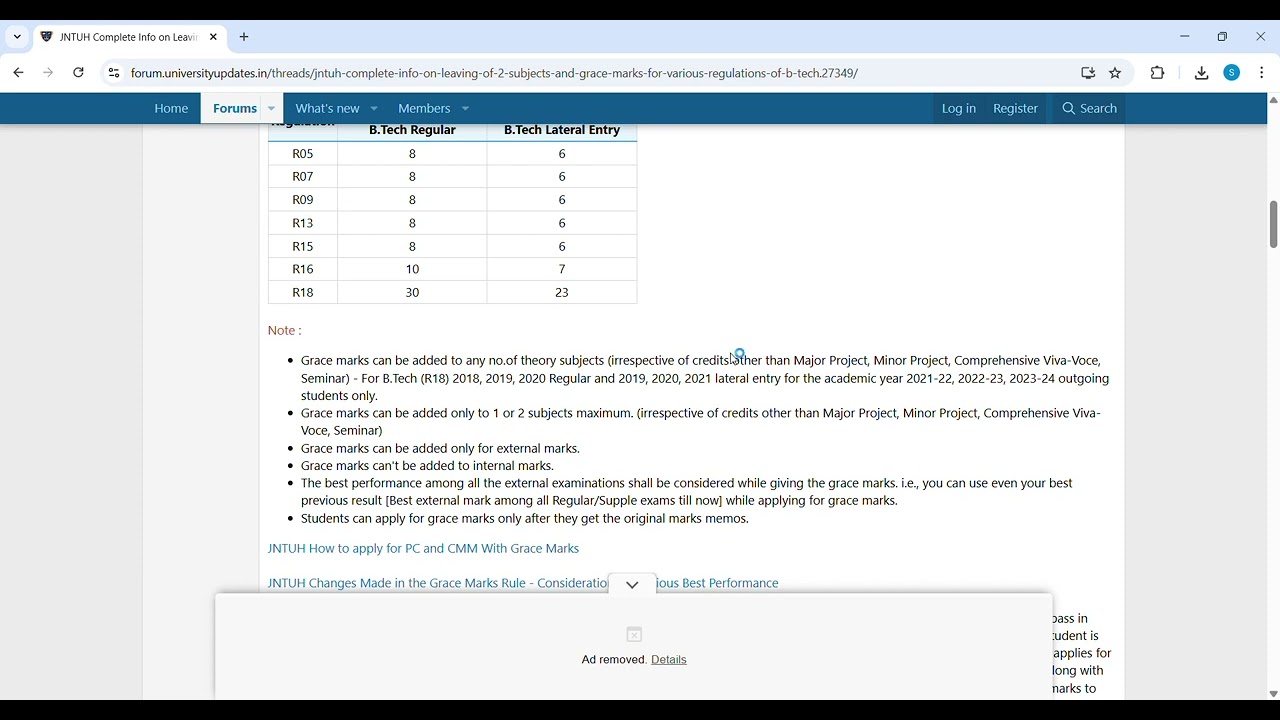The height and width of the screenshot is (720, 1280).
Task: Click the scrollbar up arrow
Action: 1273,100
